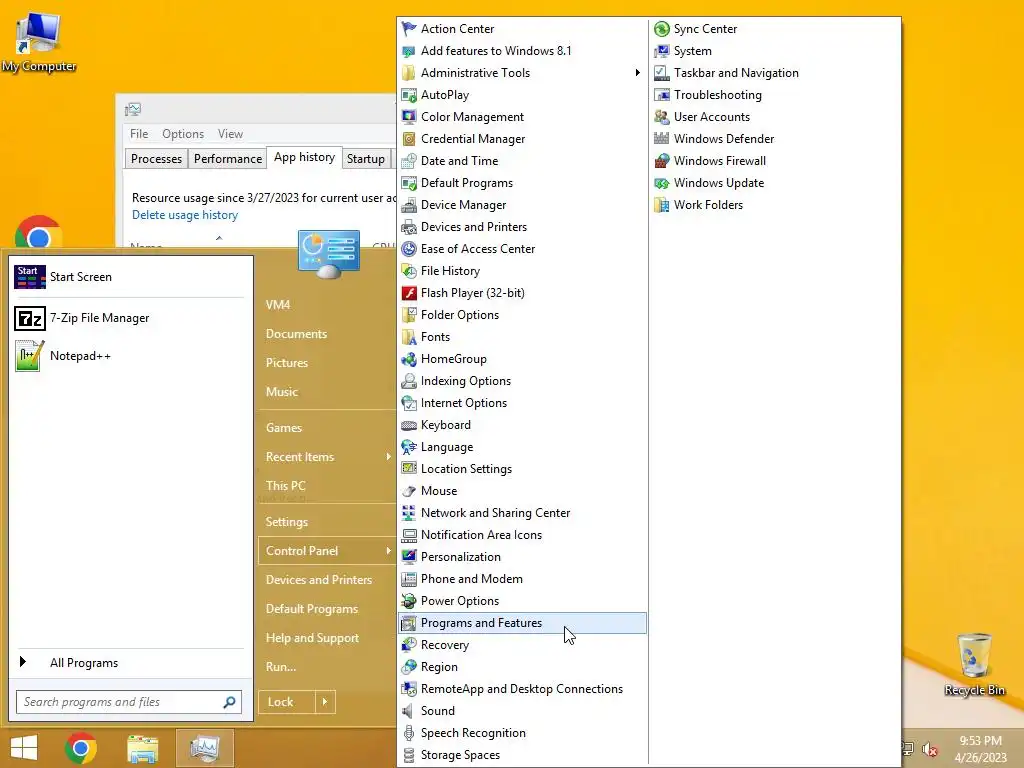This screenshot has width=1024, height=768.
Task: Click File Explorer icon on the taskbar
Action: (142, 748)
